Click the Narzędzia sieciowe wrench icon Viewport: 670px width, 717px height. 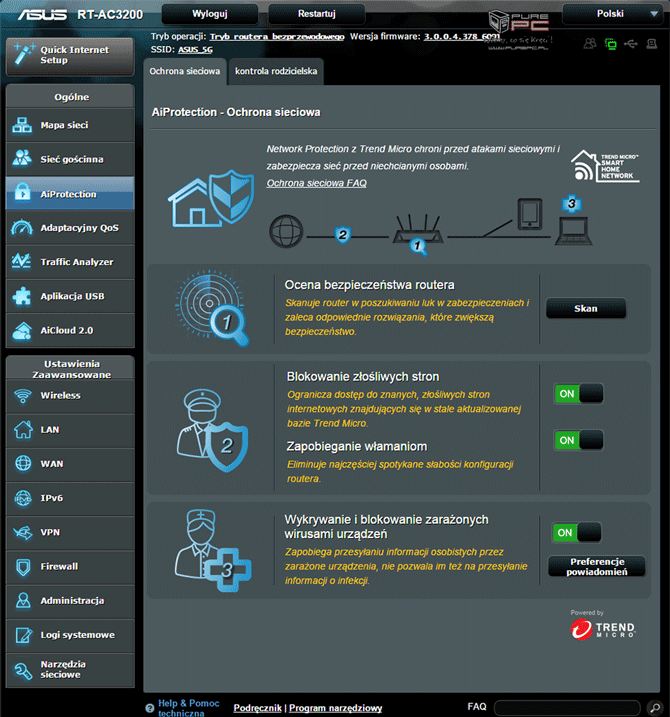coord(23,670)
